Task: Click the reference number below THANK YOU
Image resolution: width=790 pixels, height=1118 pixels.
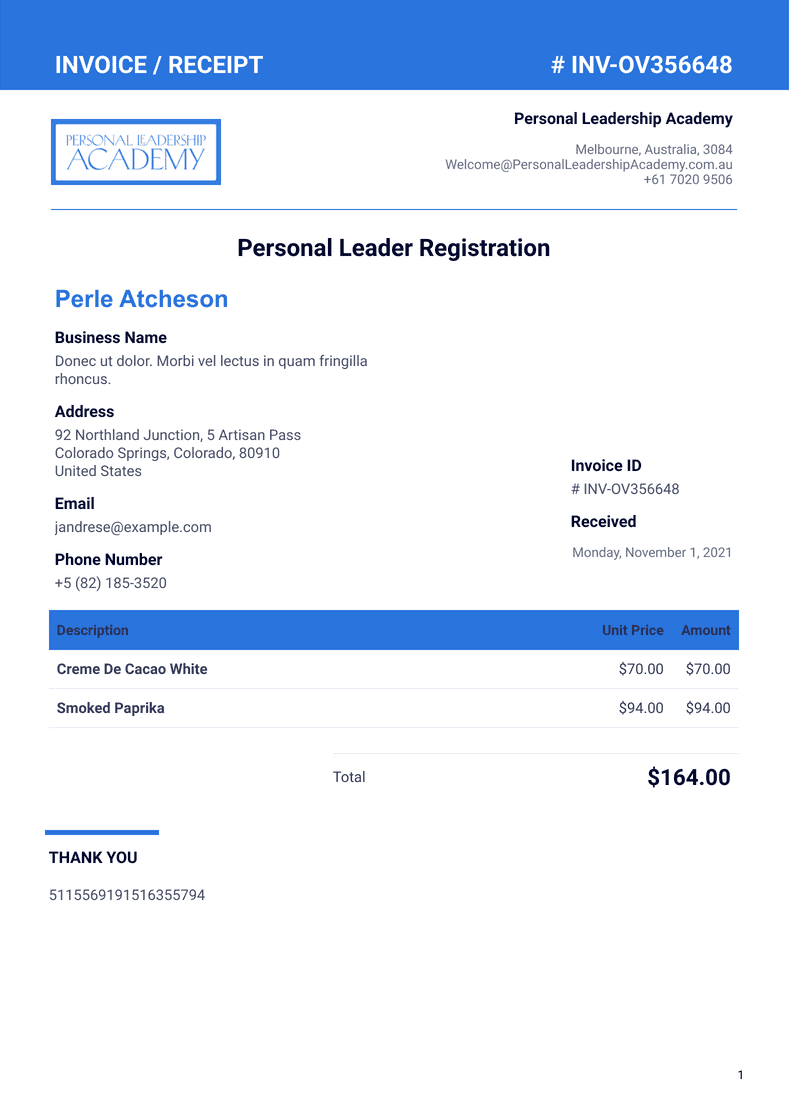Action: click(127, 895)
